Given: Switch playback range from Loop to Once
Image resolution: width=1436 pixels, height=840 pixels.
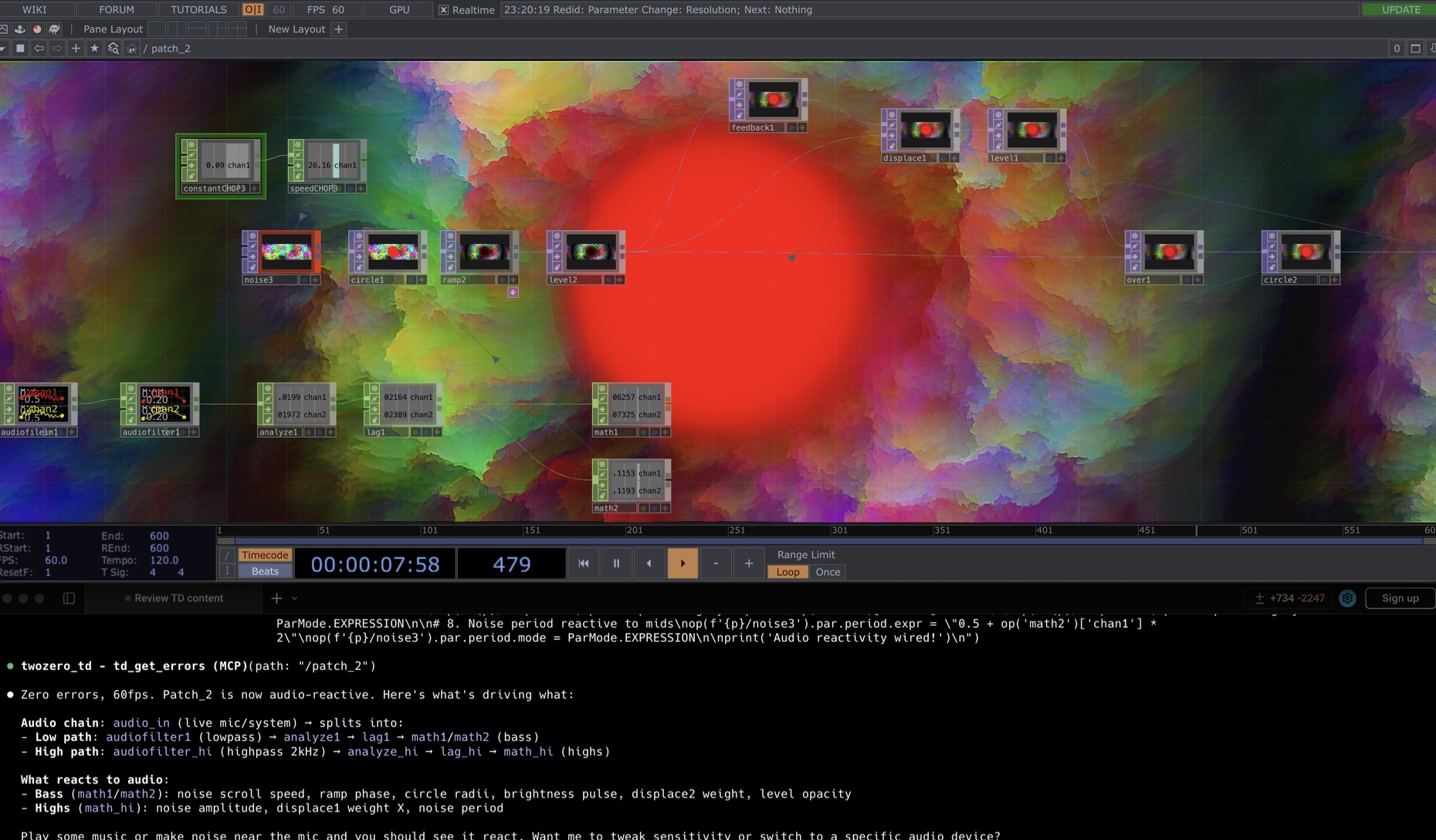Looking at the screenshot, I should (x=827, y=572).
